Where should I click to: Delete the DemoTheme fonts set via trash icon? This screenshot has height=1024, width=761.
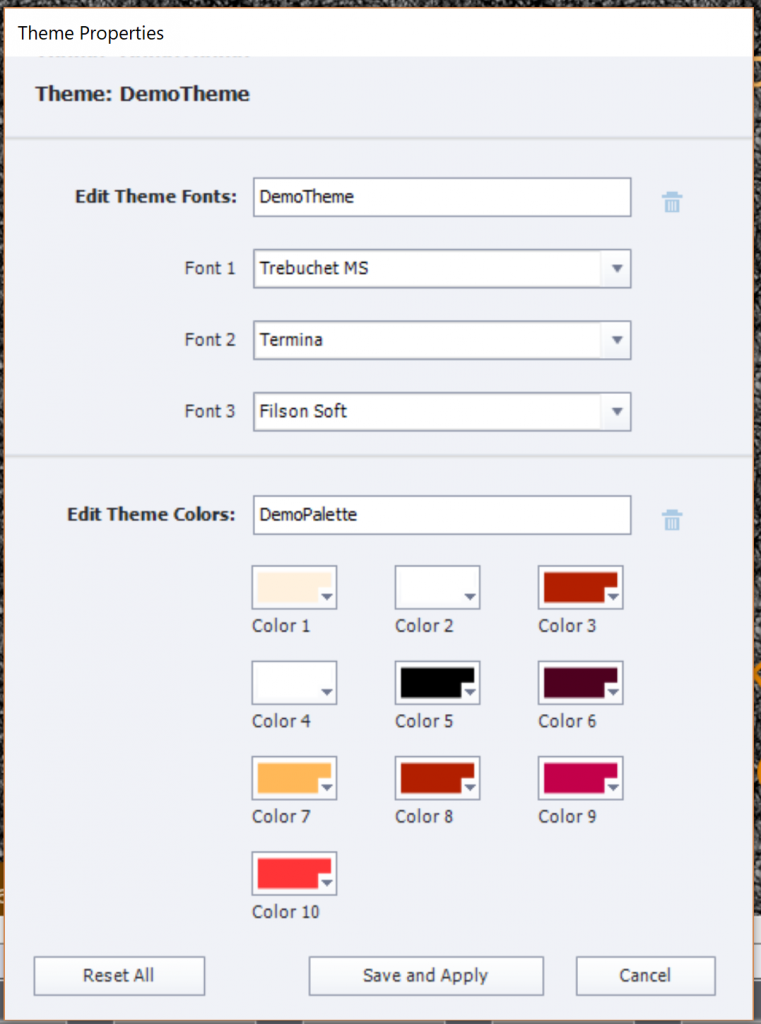point(672,202)
